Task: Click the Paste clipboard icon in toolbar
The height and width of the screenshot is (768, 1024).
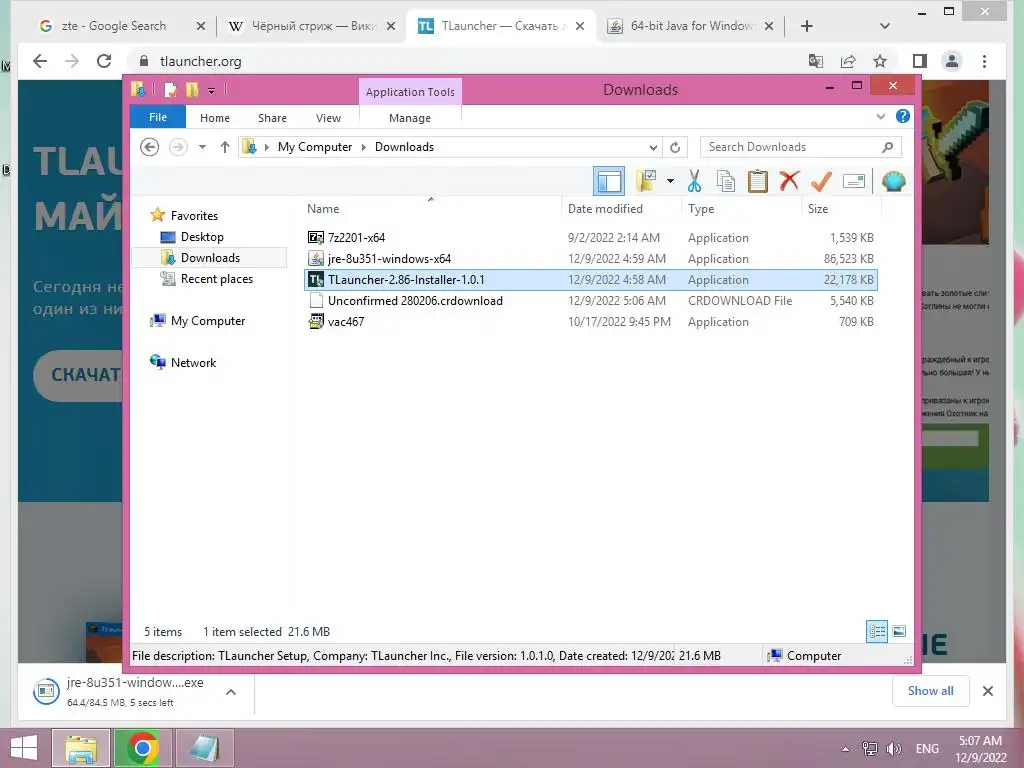Action: (758, 181)
